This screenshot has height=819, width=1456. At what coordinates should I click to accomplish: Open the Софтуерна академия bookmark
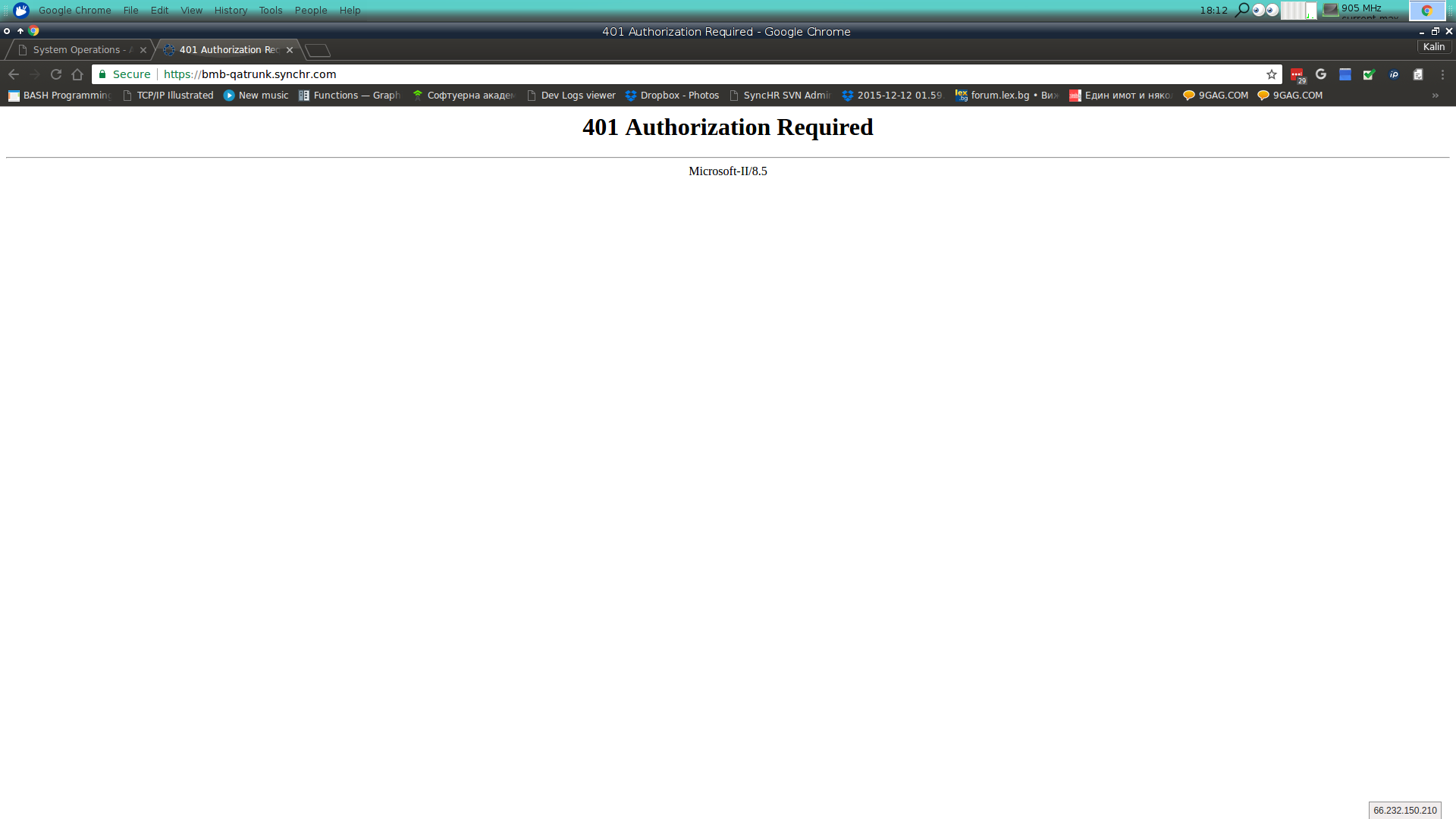pos(464,96)
